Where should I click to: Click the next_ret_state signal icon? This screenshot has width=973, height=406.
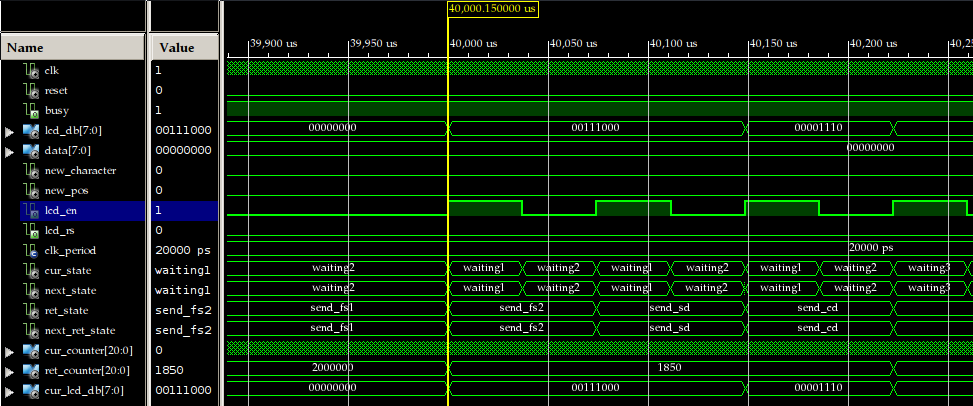tap(30, 330)
